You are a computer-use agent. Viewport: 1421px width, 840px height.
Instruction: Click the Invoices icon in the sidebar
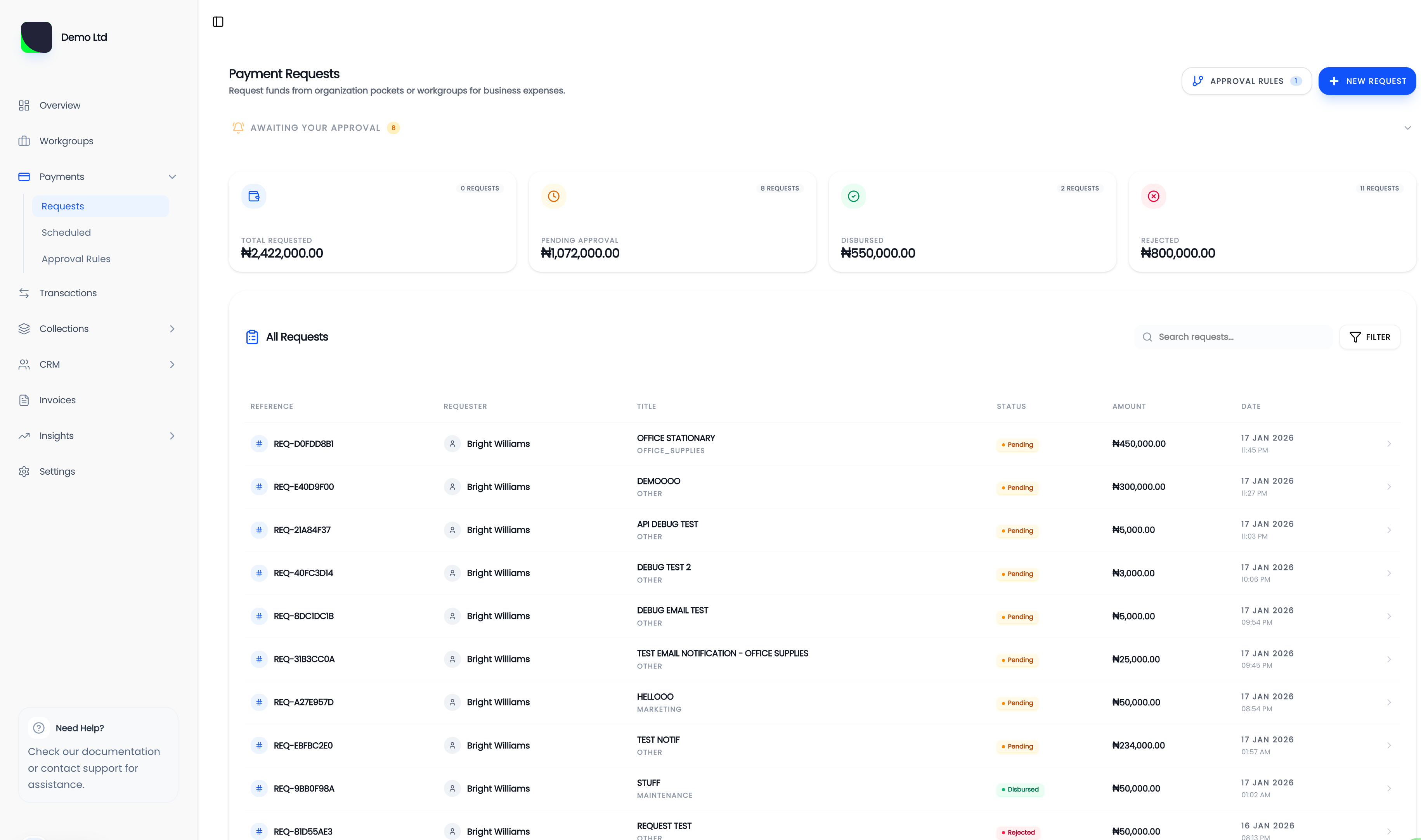(x=24, y=399)
